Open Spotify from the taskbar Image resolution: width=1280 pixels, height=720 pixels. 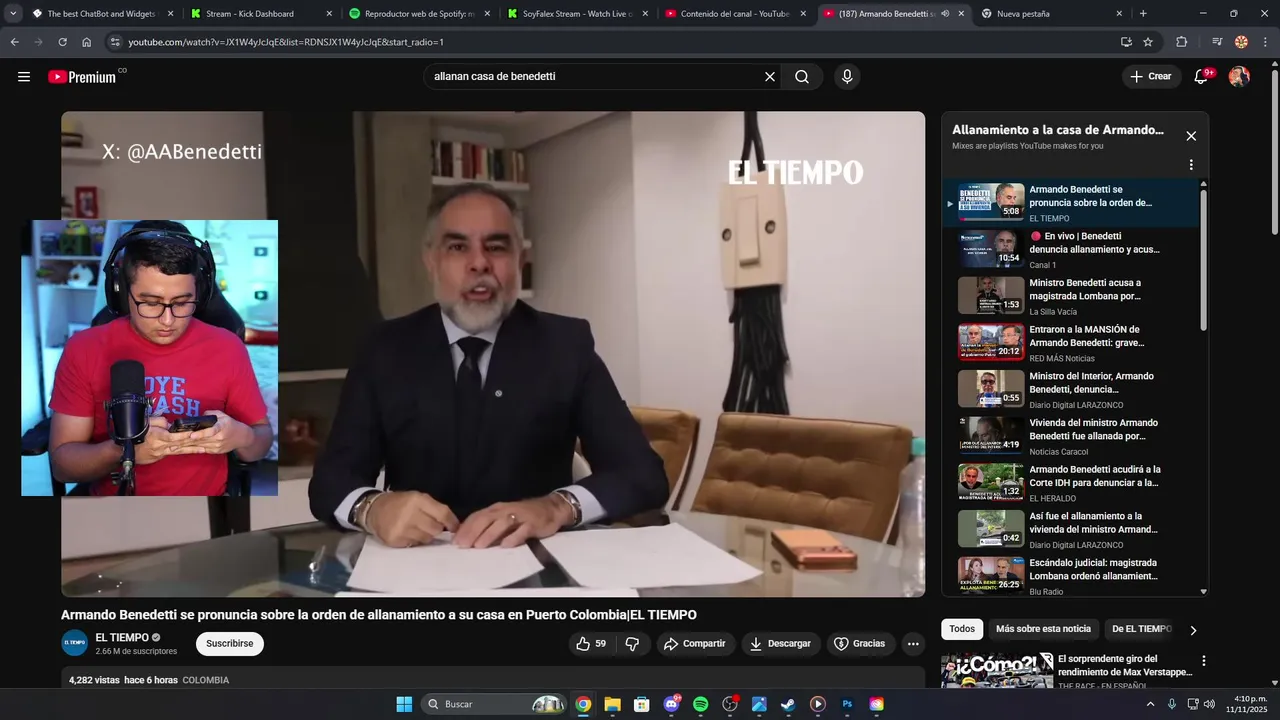tap(701, 704)
